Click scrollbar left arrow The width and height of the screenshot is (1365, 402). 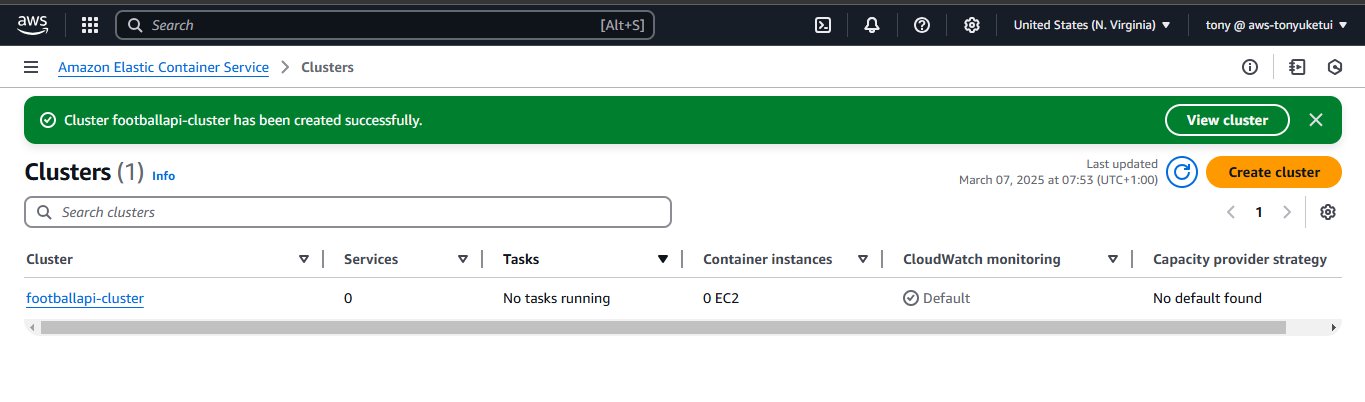(32, 327)
